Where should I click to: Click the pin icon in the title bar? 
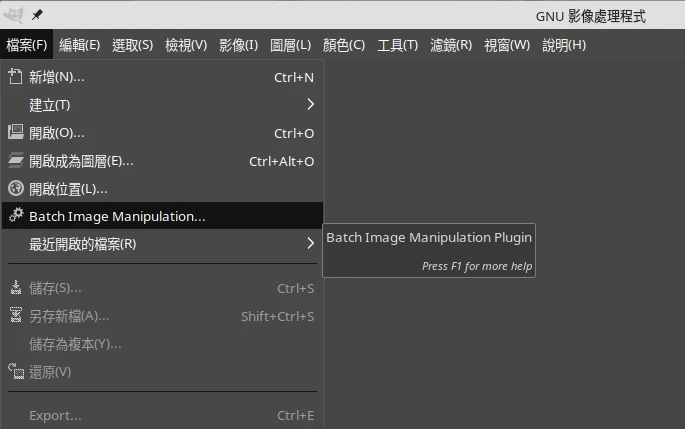click(37, 15)
